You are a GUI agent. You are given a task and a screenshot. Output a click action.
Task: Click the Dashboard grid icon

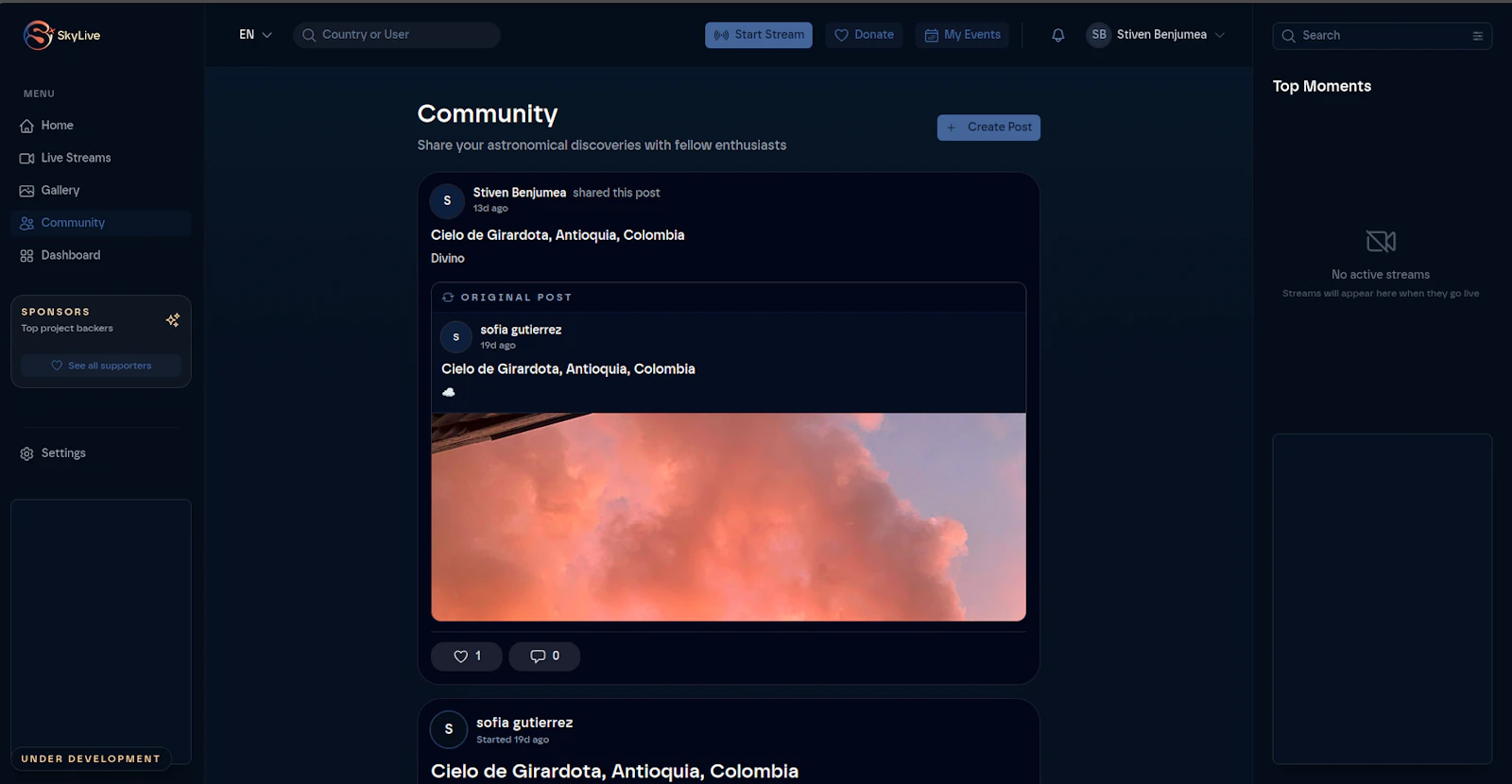coord(26,256)
